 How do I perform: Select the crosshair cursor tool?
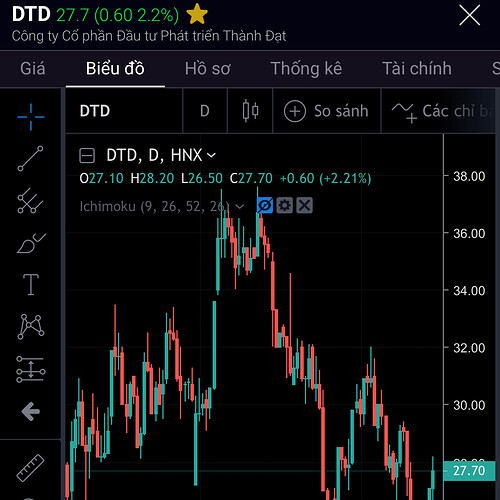(x=31, y=117)
